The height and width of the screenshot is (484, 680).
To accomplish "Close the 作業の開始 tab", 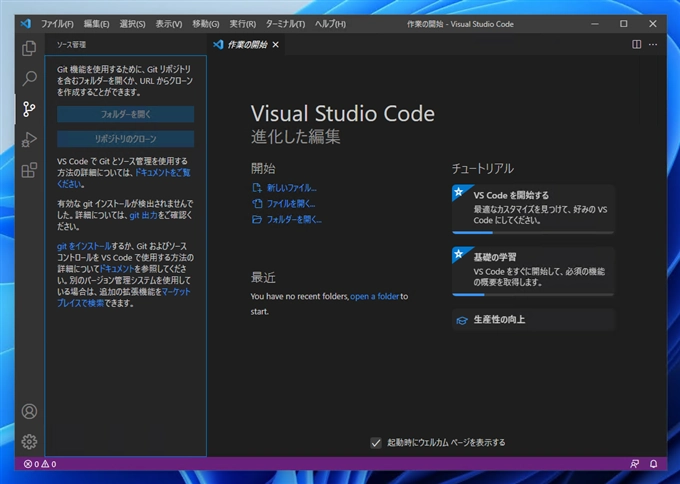I will point(275,45).
